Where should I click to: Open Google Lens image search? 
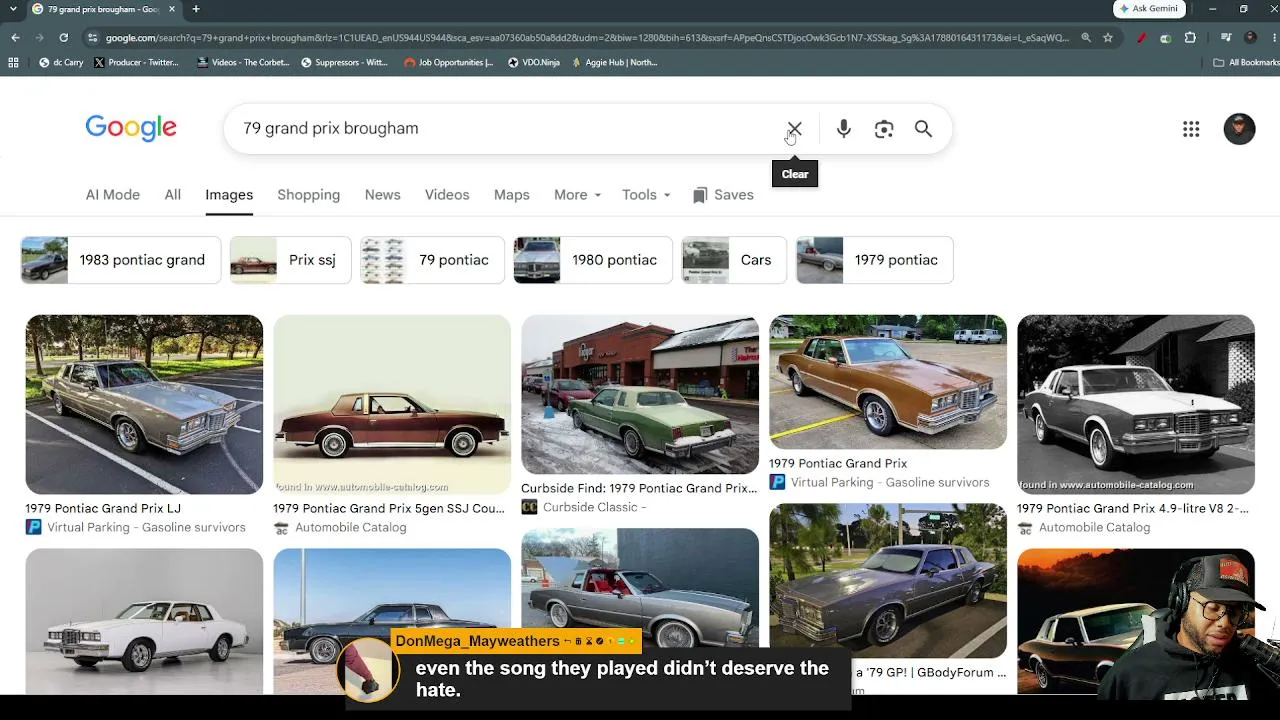[x=884, y=129]
